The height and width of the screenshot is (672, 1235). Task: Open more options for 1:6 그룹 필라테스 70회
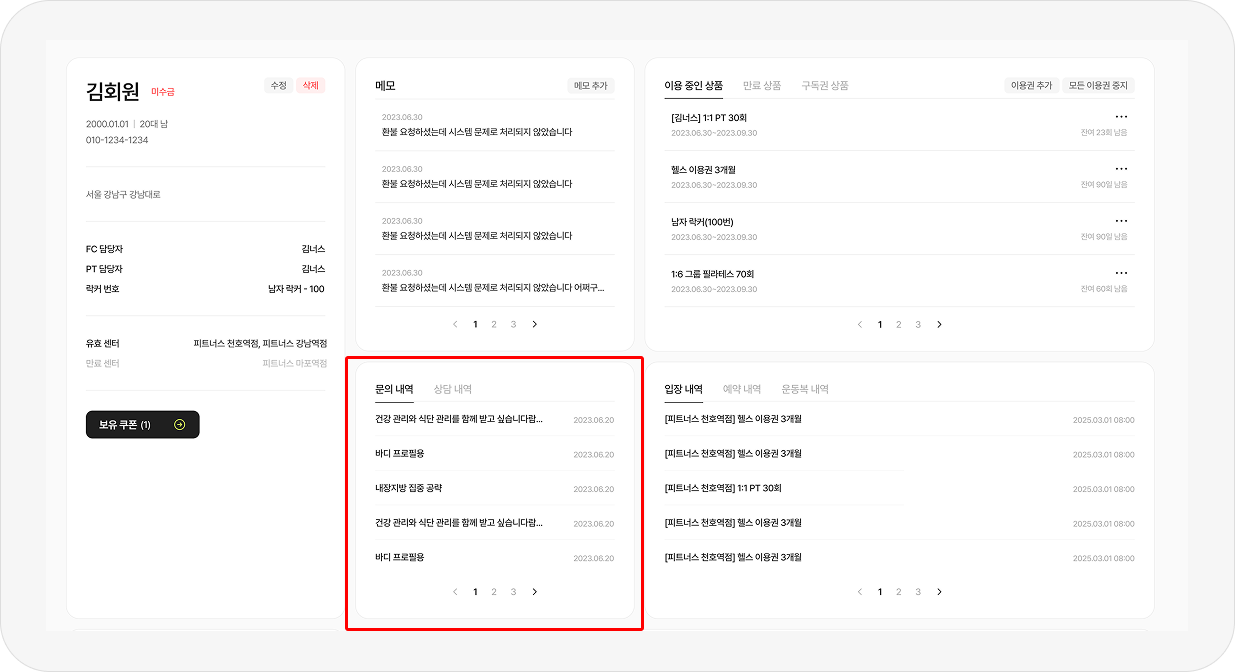[1121, 273]
